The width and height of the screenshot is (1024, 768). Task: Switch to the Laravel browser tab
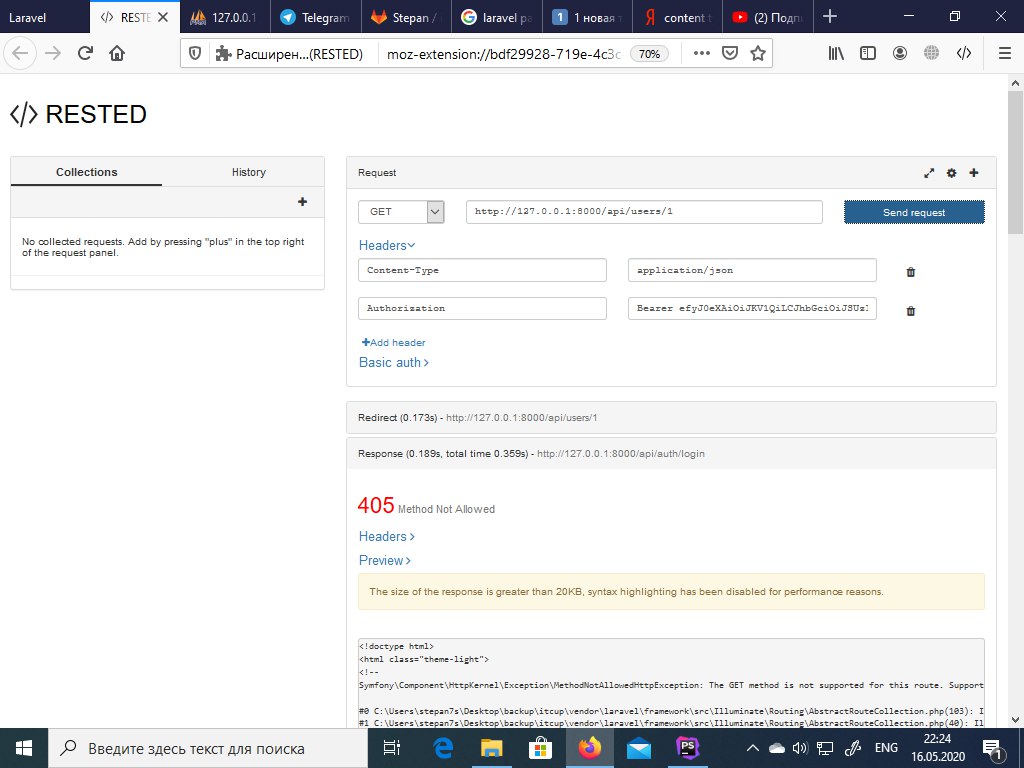pos(44,17)
